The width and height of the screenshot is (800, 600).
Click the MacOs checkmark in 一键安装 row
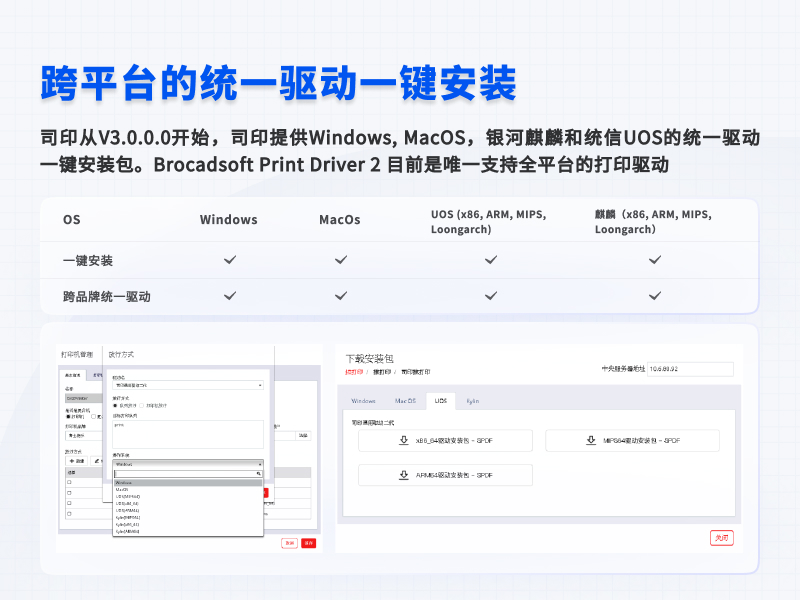point(341,260)
